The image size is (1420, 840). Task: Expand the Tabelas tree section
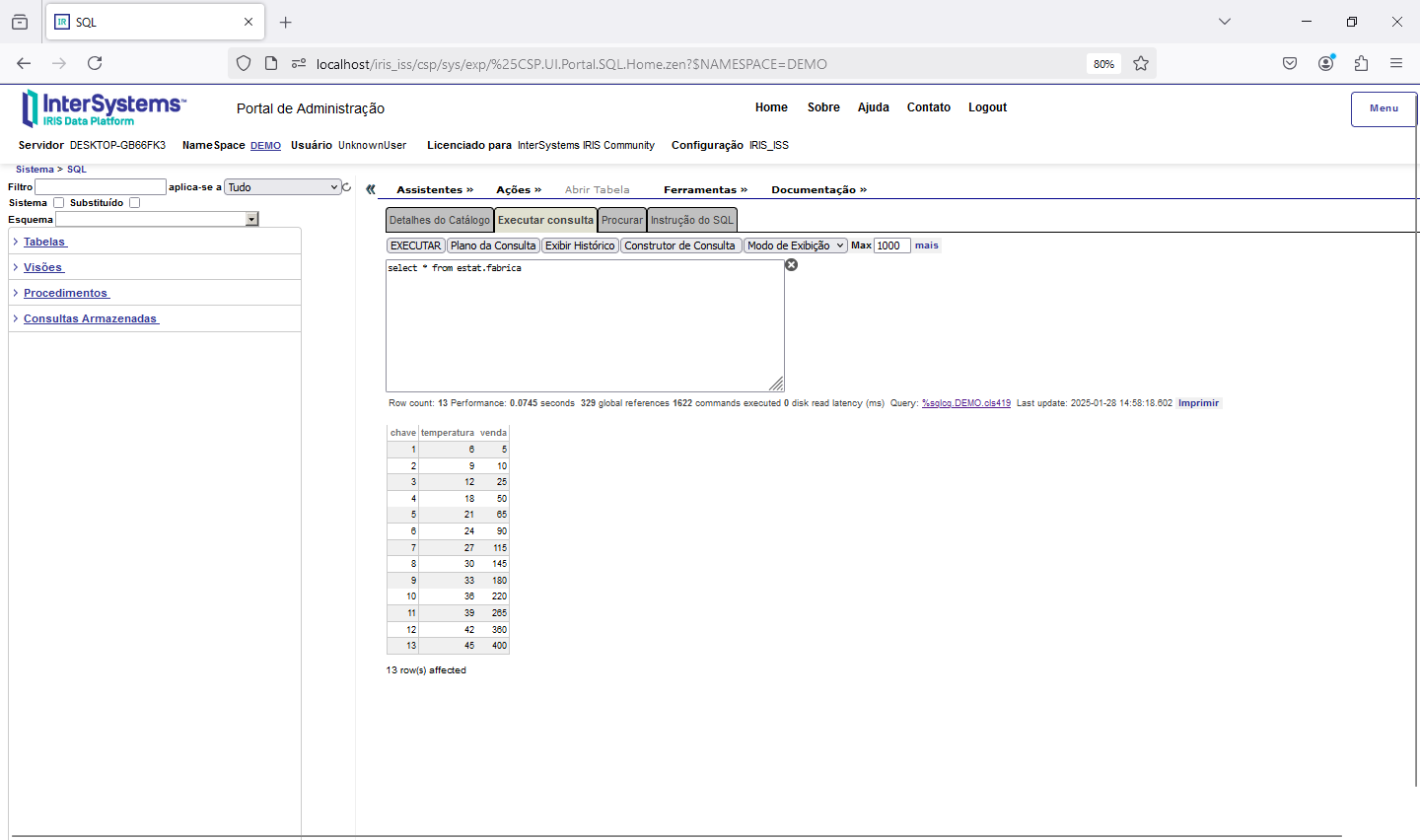pos(45,242)
